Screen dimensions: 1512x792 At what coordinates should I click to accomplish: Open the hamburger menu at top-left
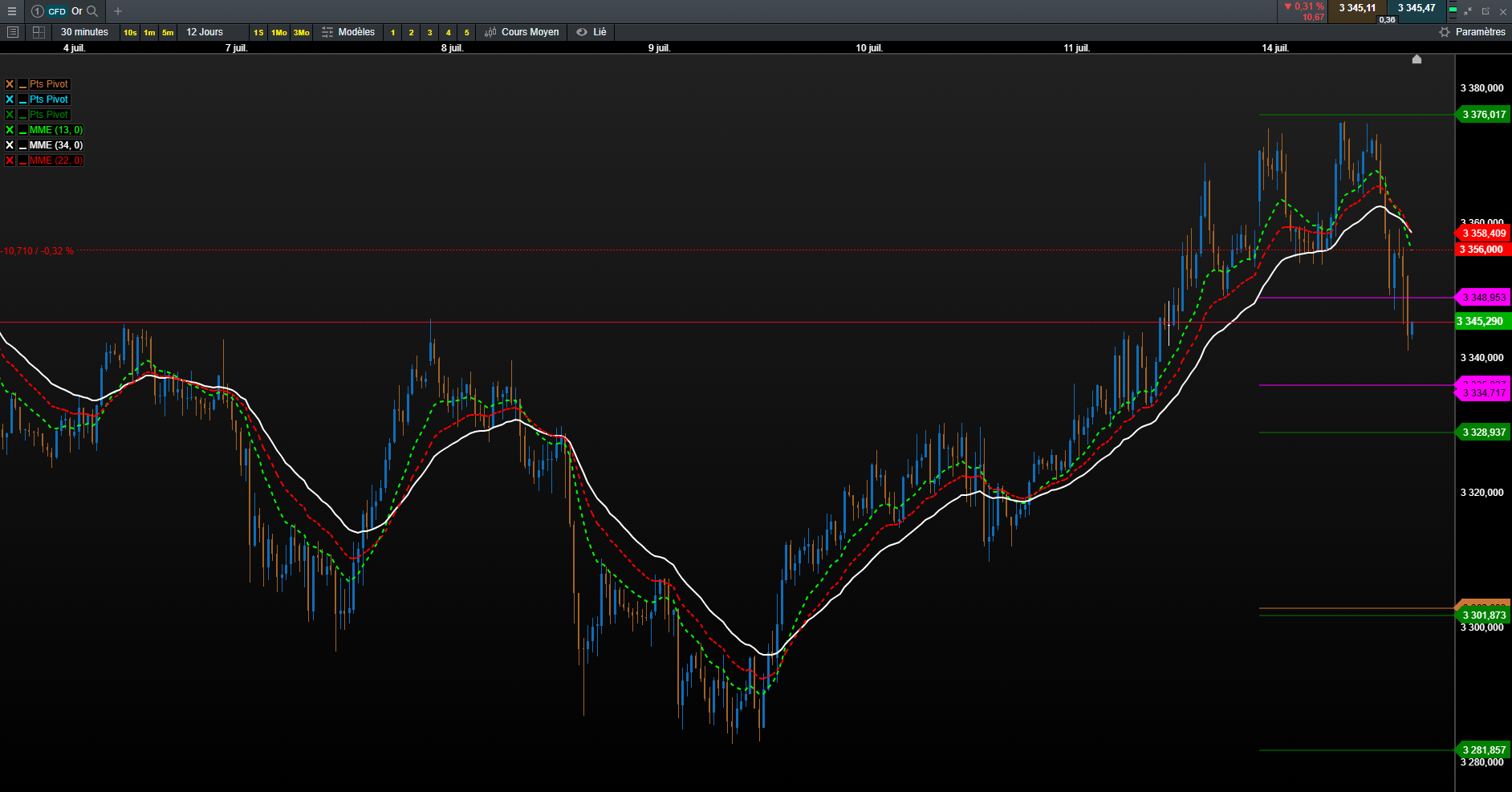12,11
